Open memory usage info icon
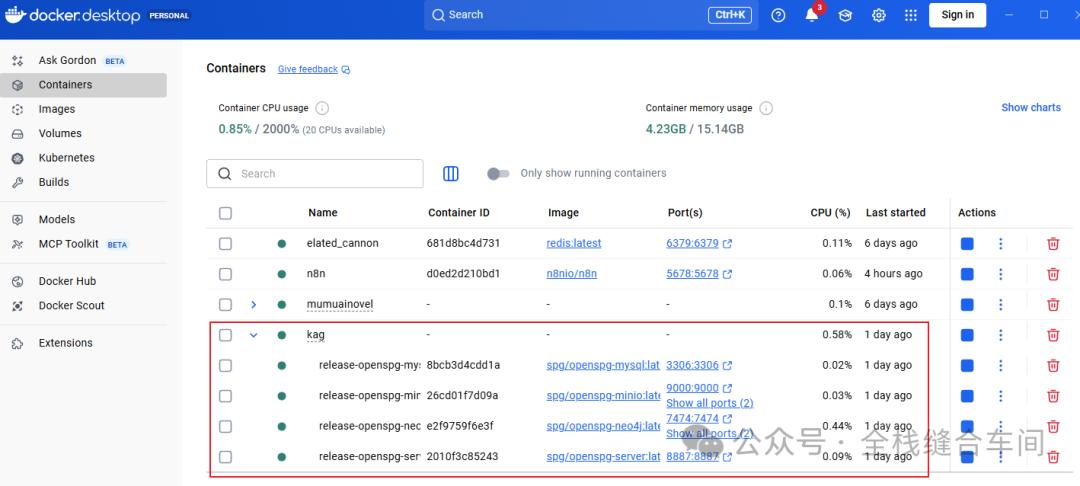Image resolution: width=1080 pixels, height=486 pixels. [x=766, y=108]
